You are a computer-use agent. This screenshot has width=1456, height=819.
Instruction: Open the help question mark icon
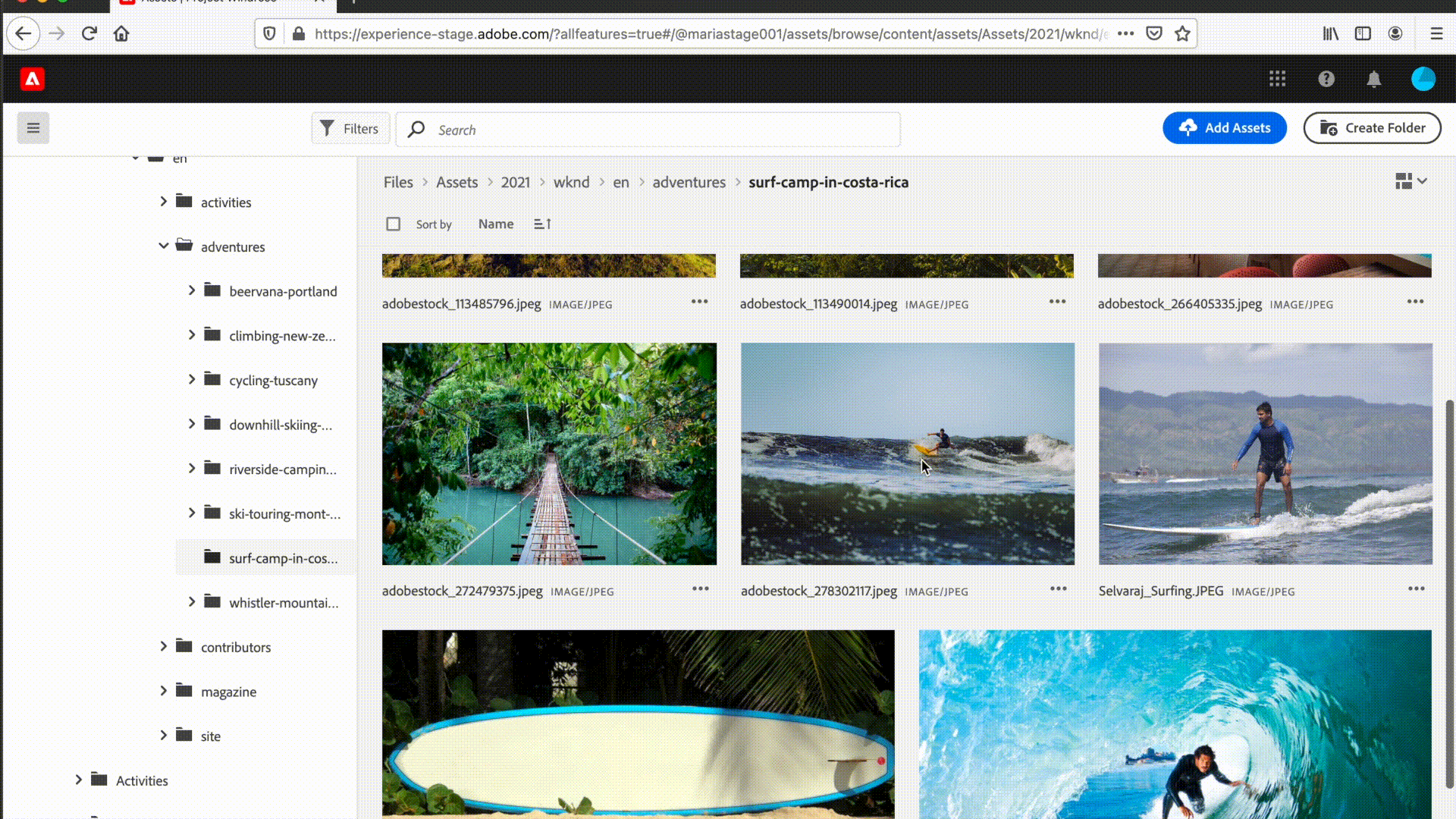click(x=1326, y=79)
